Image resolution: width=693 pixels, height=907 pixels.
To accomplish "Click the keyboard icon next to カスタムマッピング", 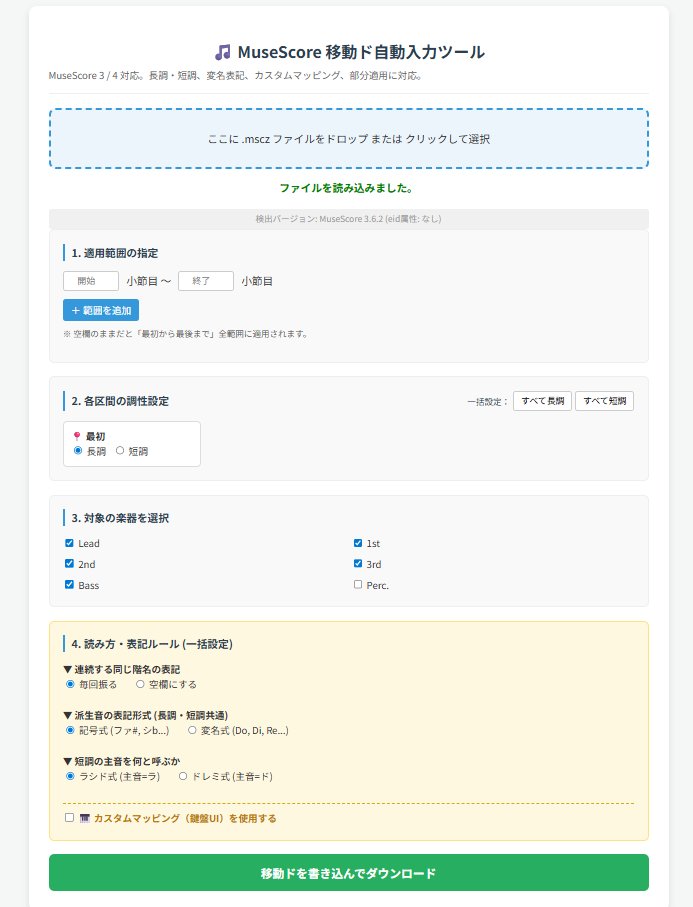I will (x=85, y=818).
